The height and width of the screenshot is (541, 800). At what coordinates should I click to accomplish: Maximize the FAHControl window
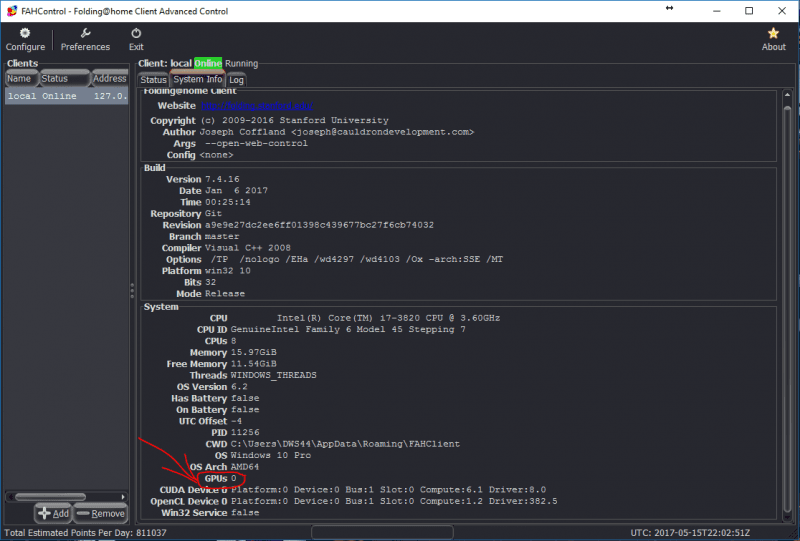[x=749, y=11]
